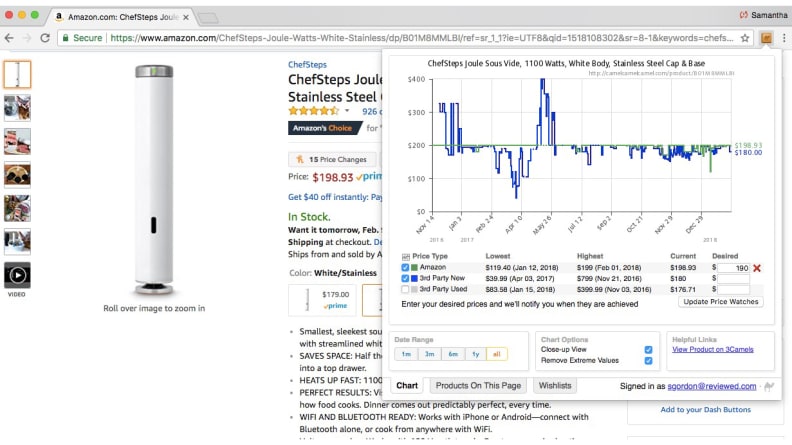Image resolution: width=792 pixels, height=445 pixels.
Task: Click the $119.40 (Jan 12, 2018) lowest price
Action: (522, 268)
